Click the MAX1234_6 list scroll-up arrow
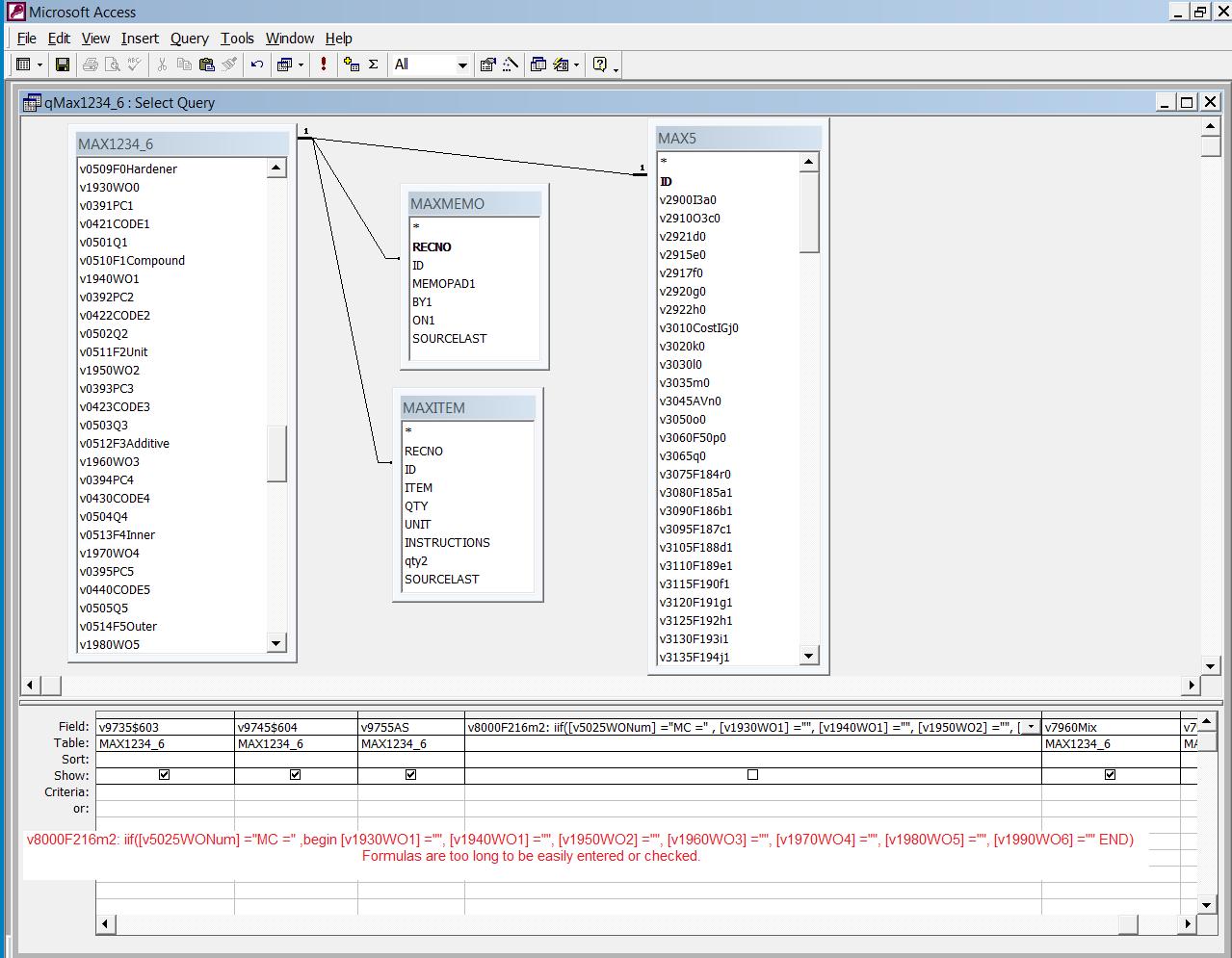 tap(276, 168)
